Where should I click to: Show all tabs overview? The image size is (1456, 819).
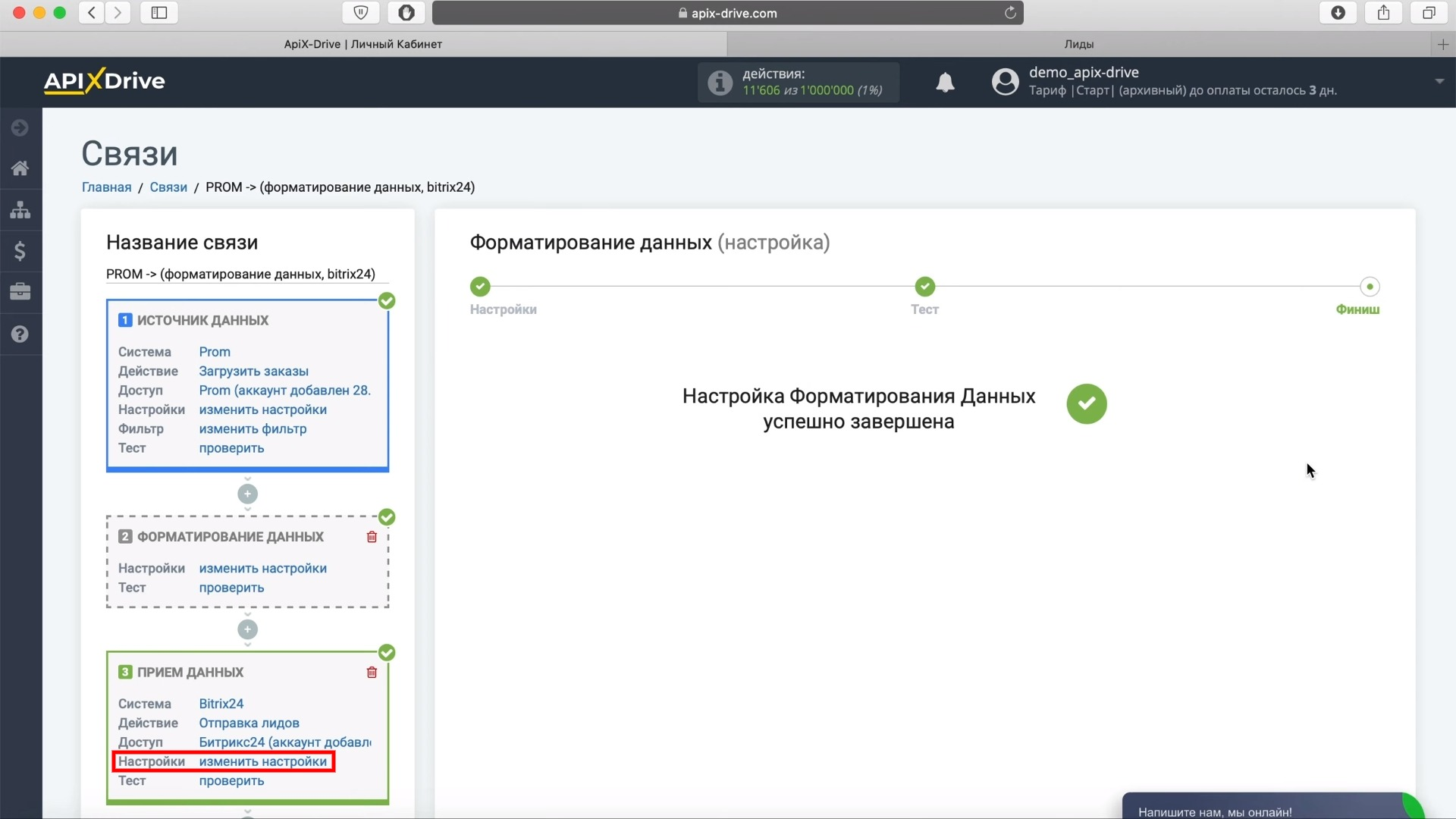click(1429, 13)
